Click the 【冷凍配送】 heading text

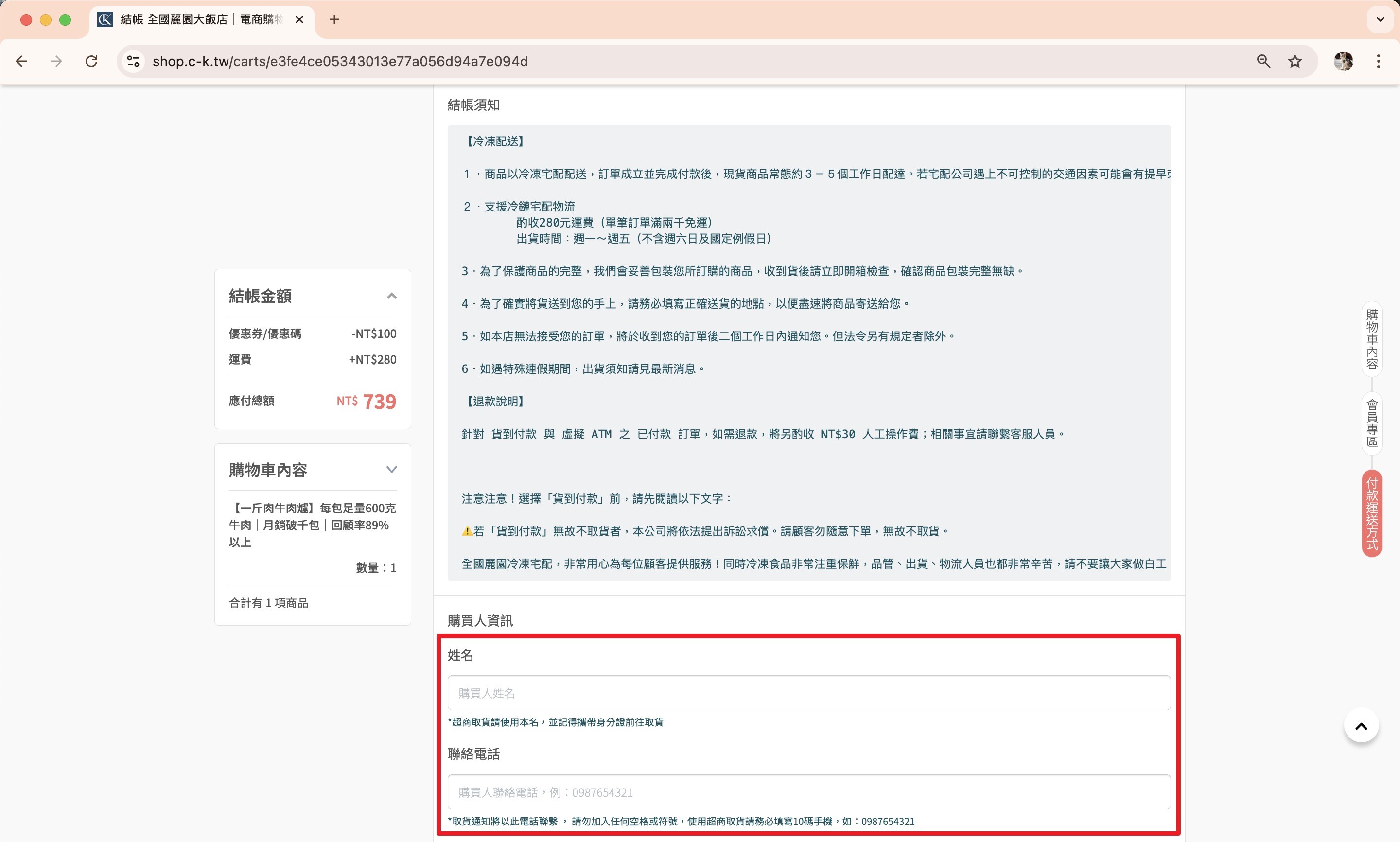495,141
